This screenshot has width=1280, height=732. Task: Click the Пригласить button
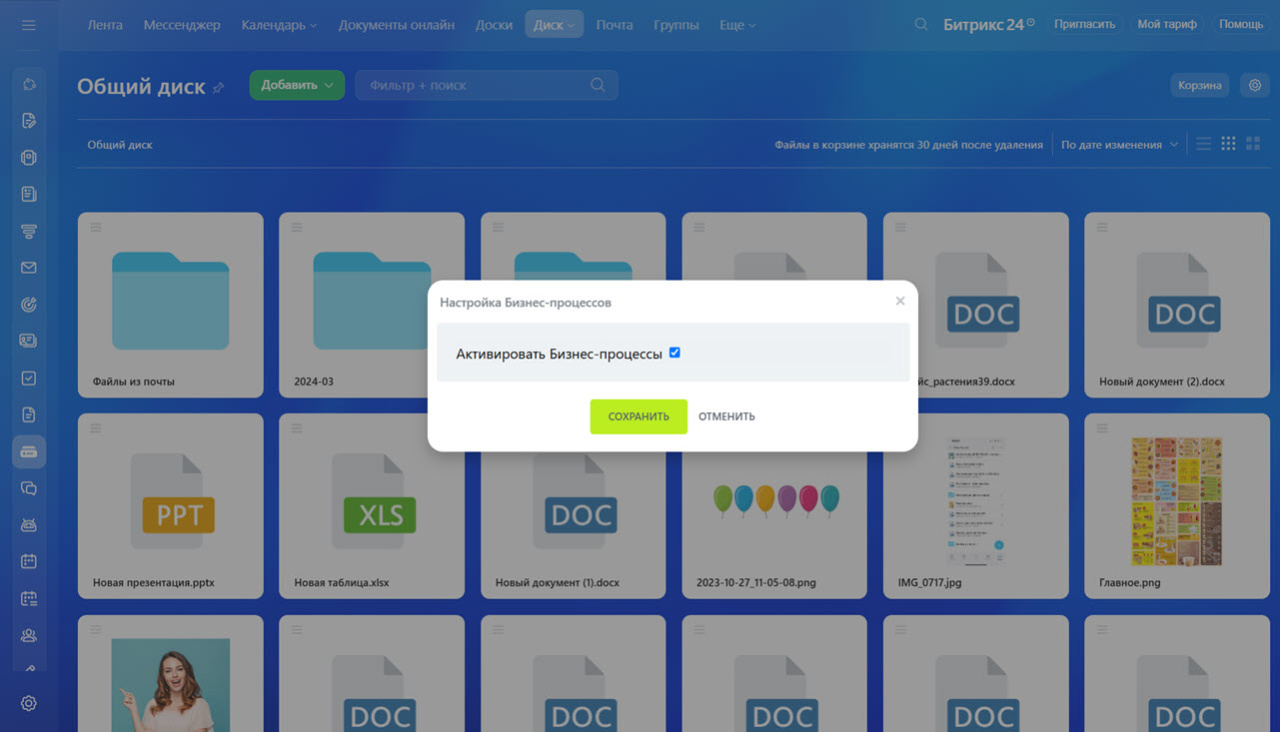point(1084,24)
